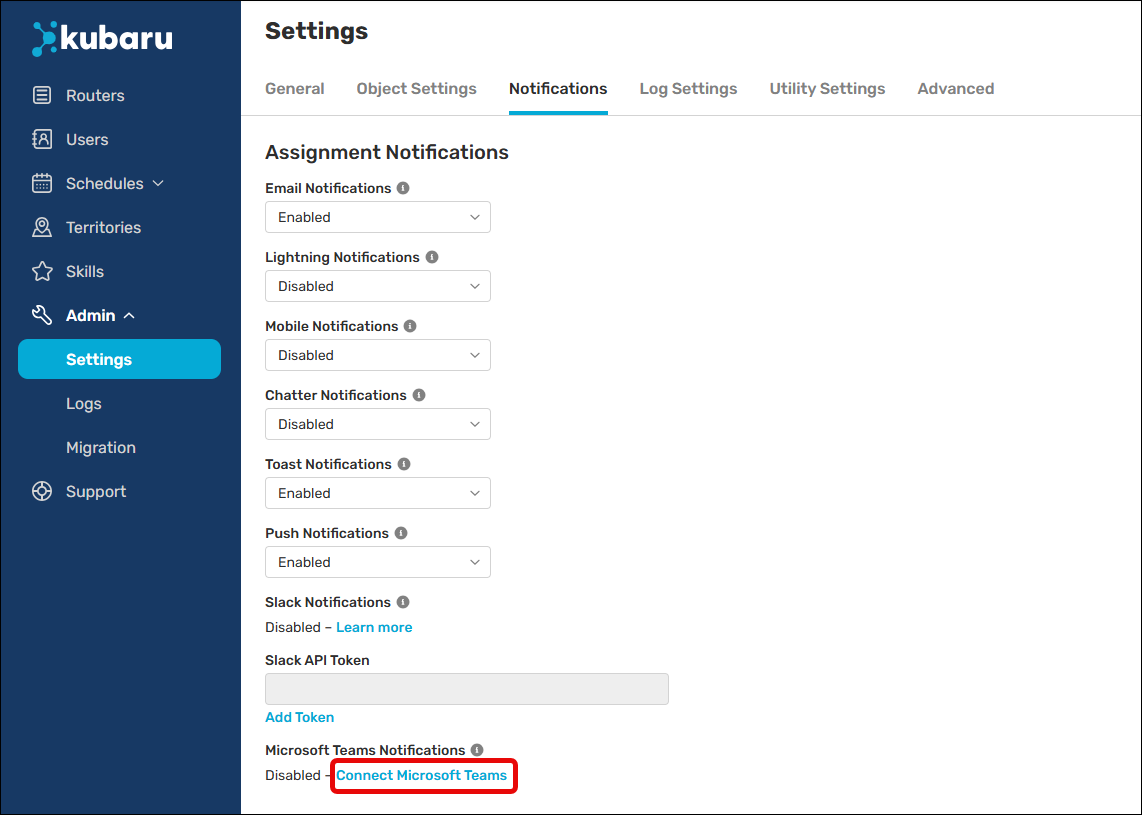Click the Territories map pin icon
The width and height of the screenshot is (1142, 815).
tap(42, 228)
